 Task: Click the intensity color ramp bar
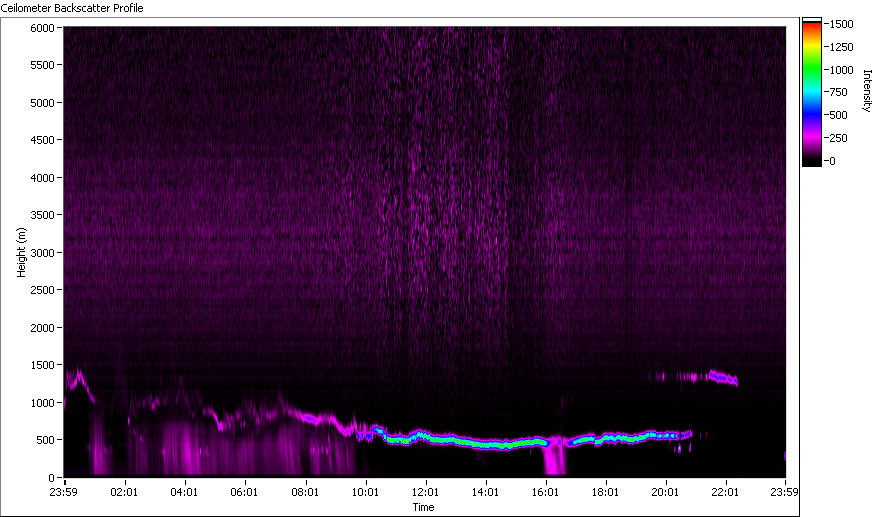click(x=812, y=92)
